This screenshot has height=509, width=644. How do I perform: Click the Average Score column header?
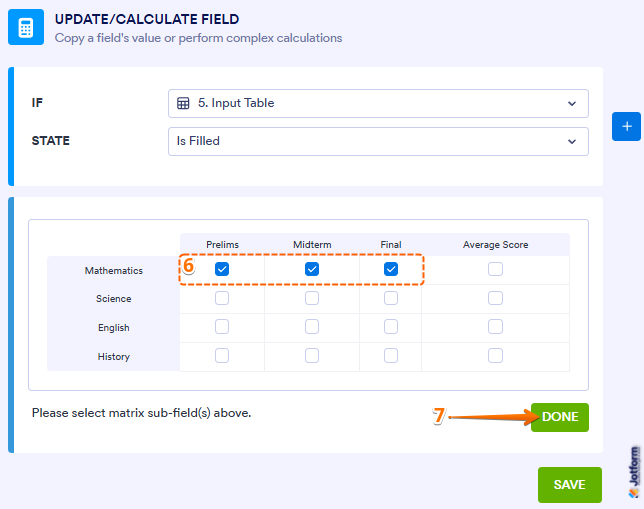[x=495, y=245]
